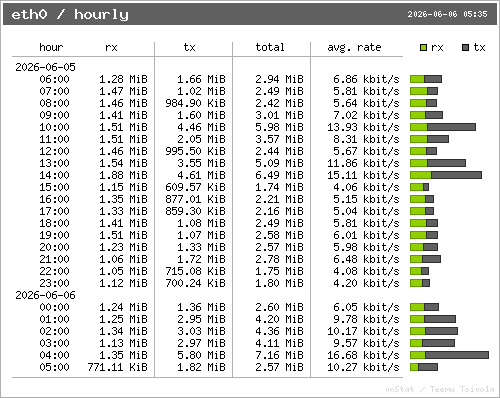Image resolution: width=500 pixels, height=398 pixels.
Task: Select rx value '1.88 MiB'
Action: click(x=123, y=175)
